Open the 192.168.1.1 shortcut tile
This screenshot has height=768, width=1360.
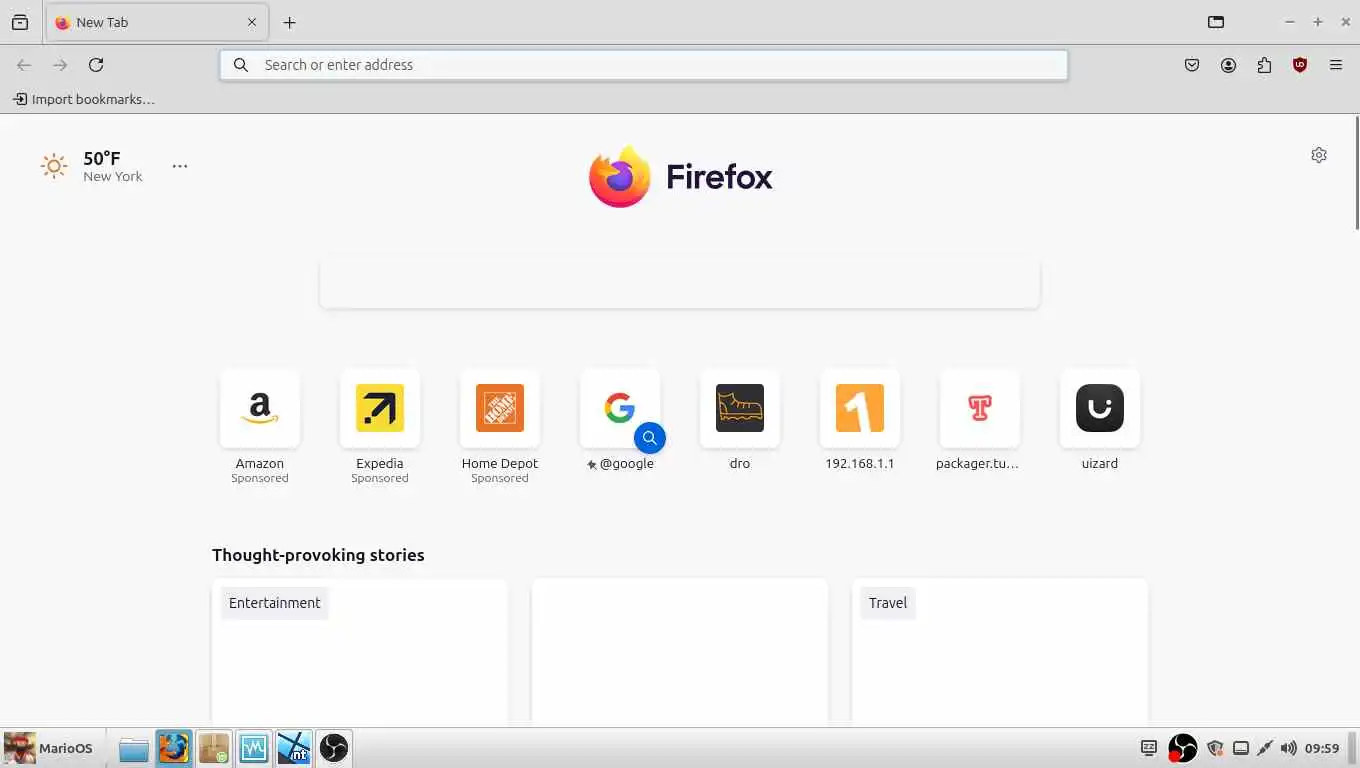coord(860,422)
